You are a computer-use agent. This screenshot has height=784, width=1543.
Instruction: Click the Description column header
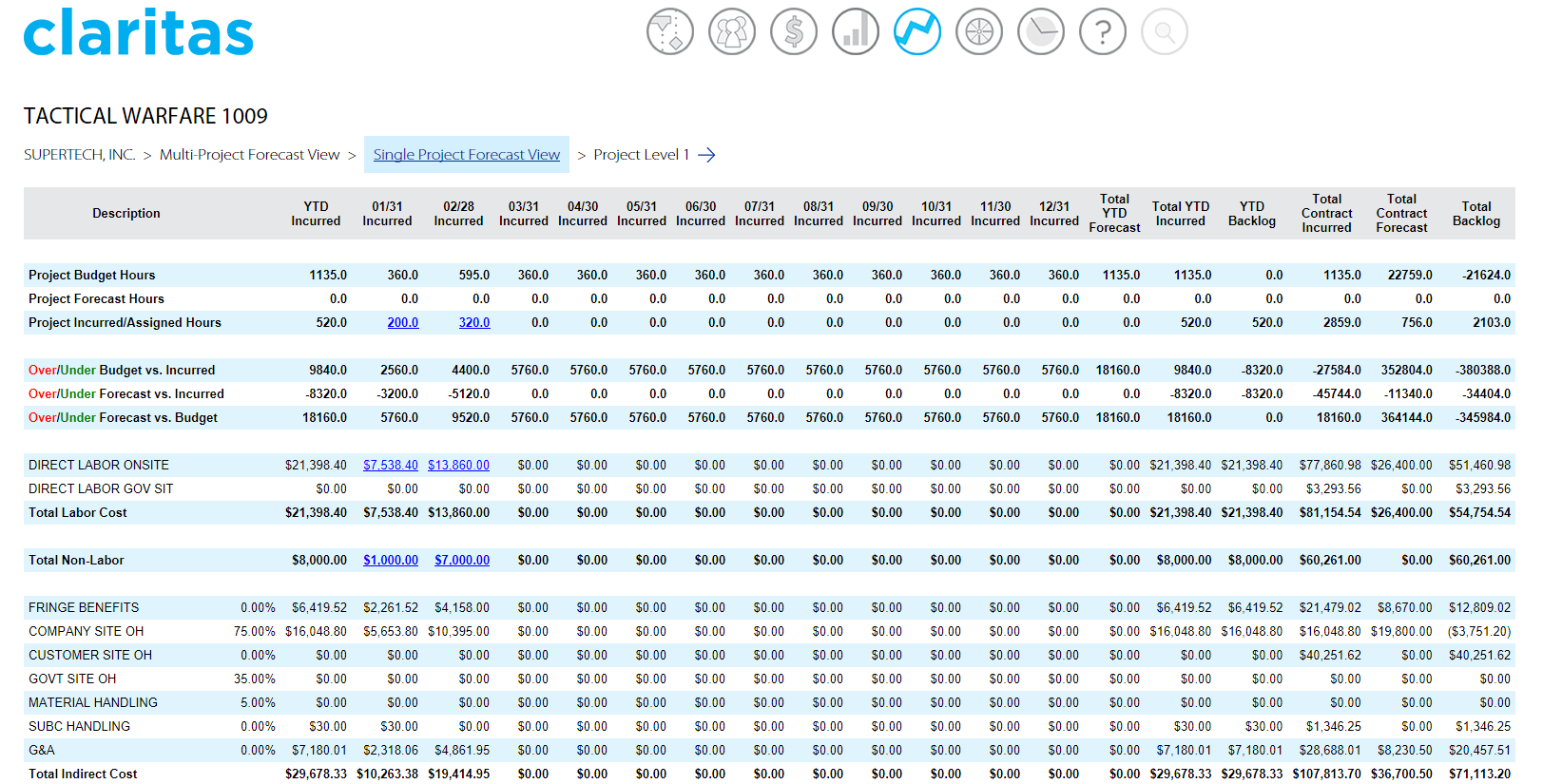point(126,214)
